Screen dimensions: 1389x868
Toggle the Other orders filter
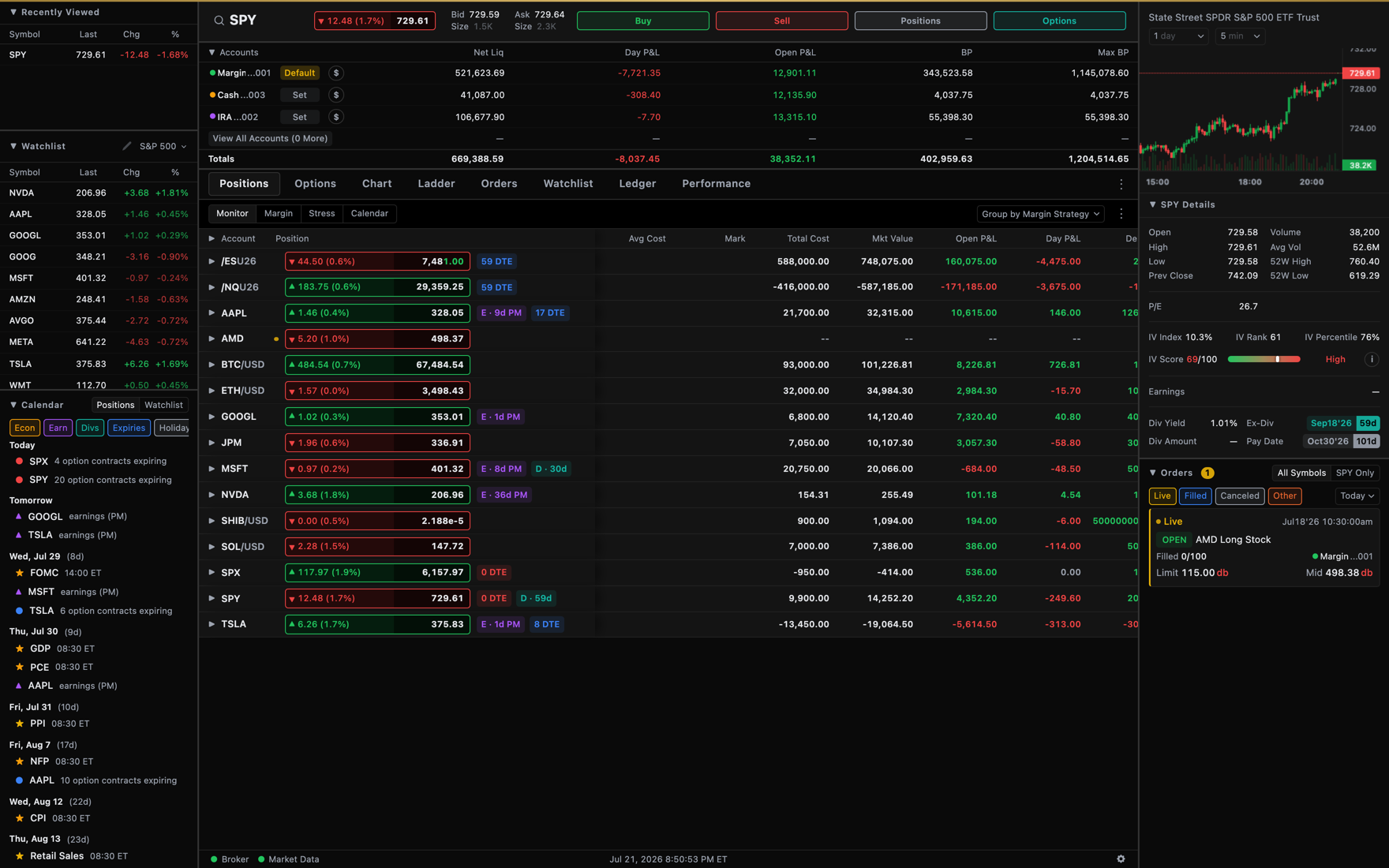(x=1285, y=496)
